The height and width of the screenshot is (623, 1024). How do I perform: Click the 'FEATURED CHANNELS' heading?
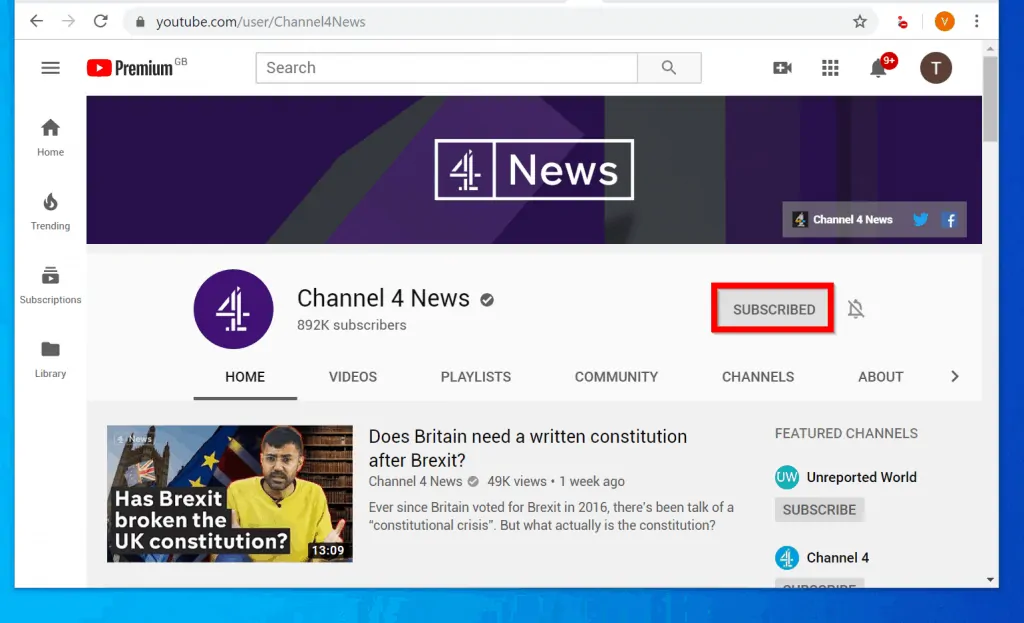846,434
